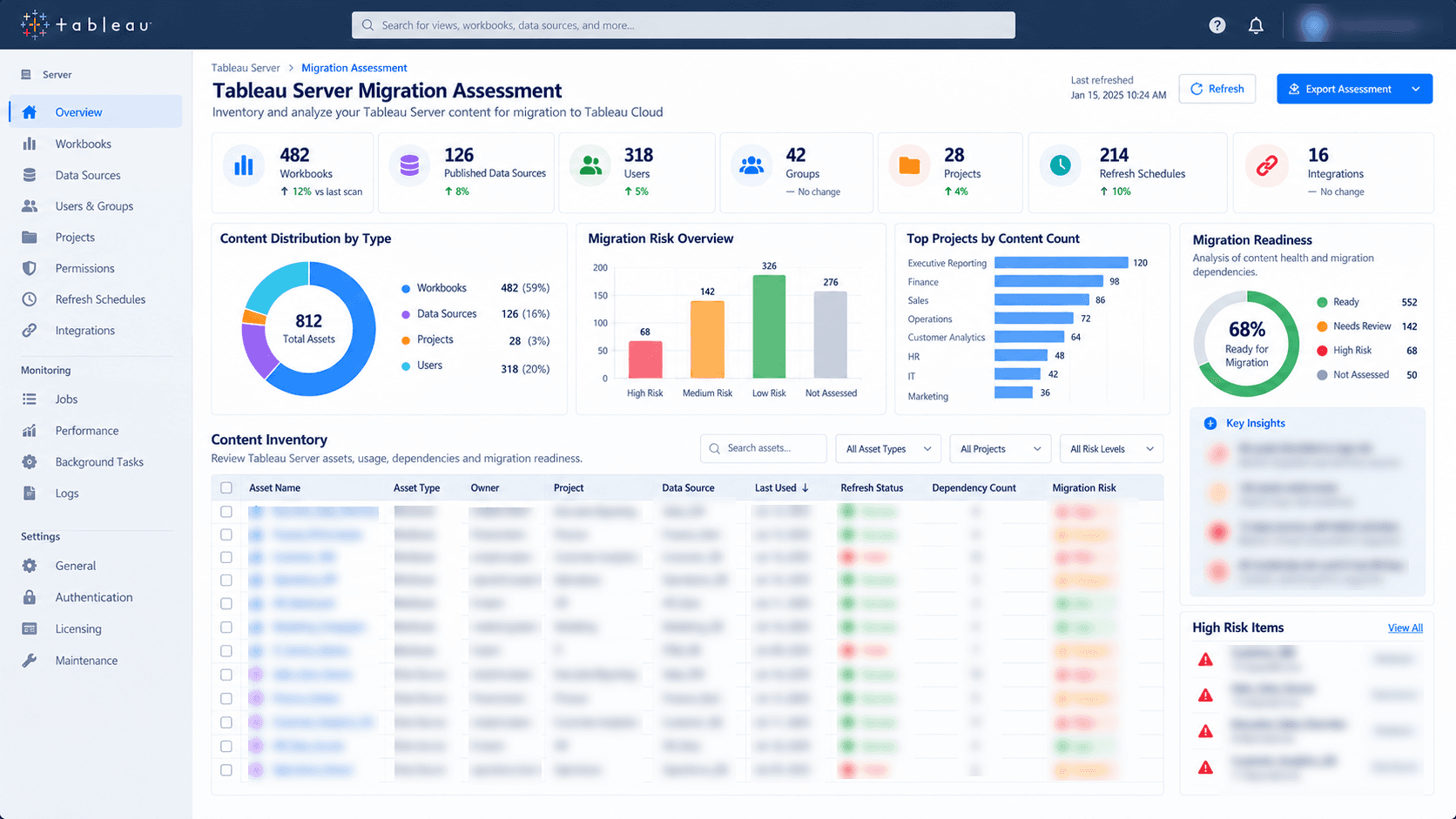Click the Background Tasks gear icon
Viewport: 1456px width, 819px height.
30,462
